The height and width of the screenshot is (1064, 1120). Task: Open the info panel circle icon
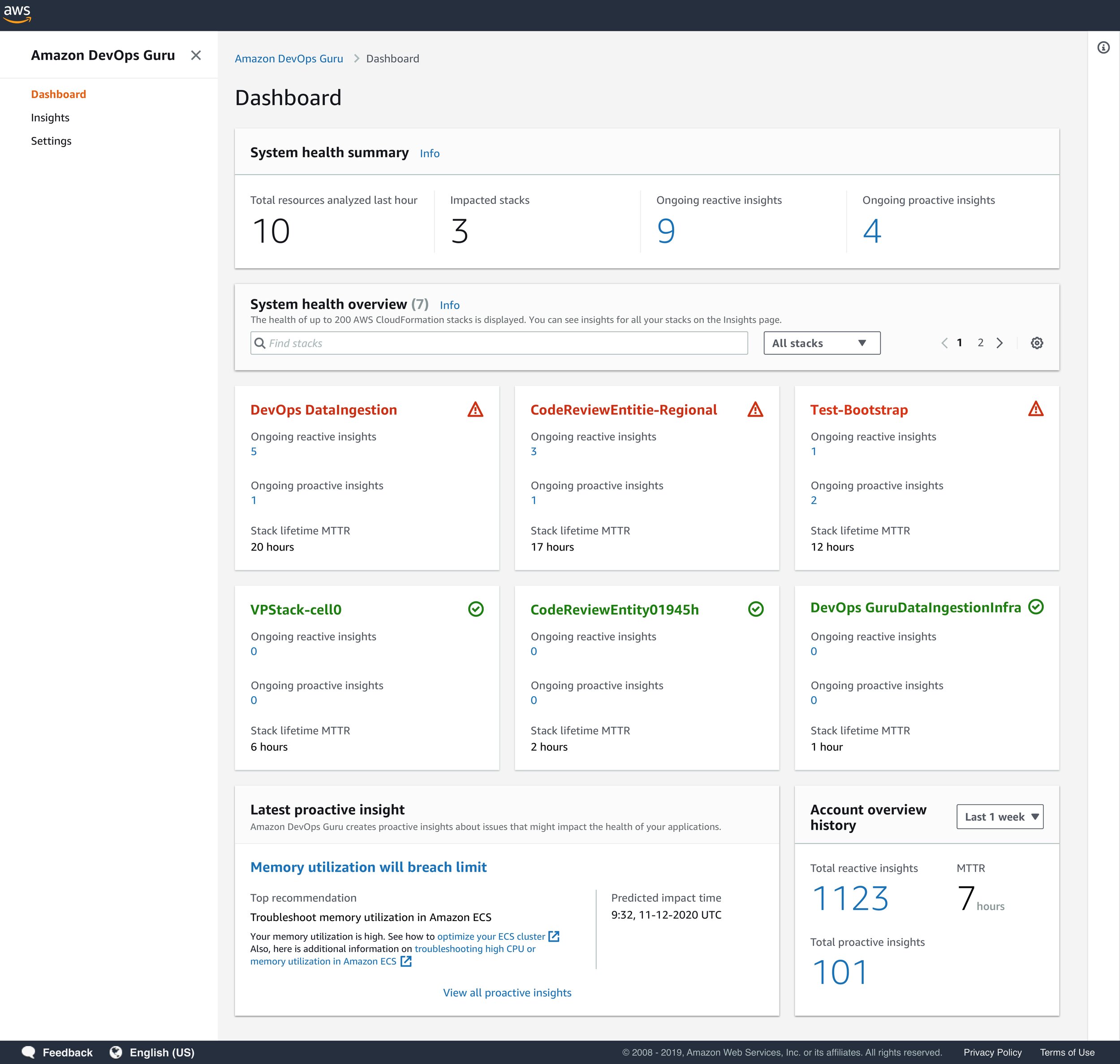pos(1103,47)
